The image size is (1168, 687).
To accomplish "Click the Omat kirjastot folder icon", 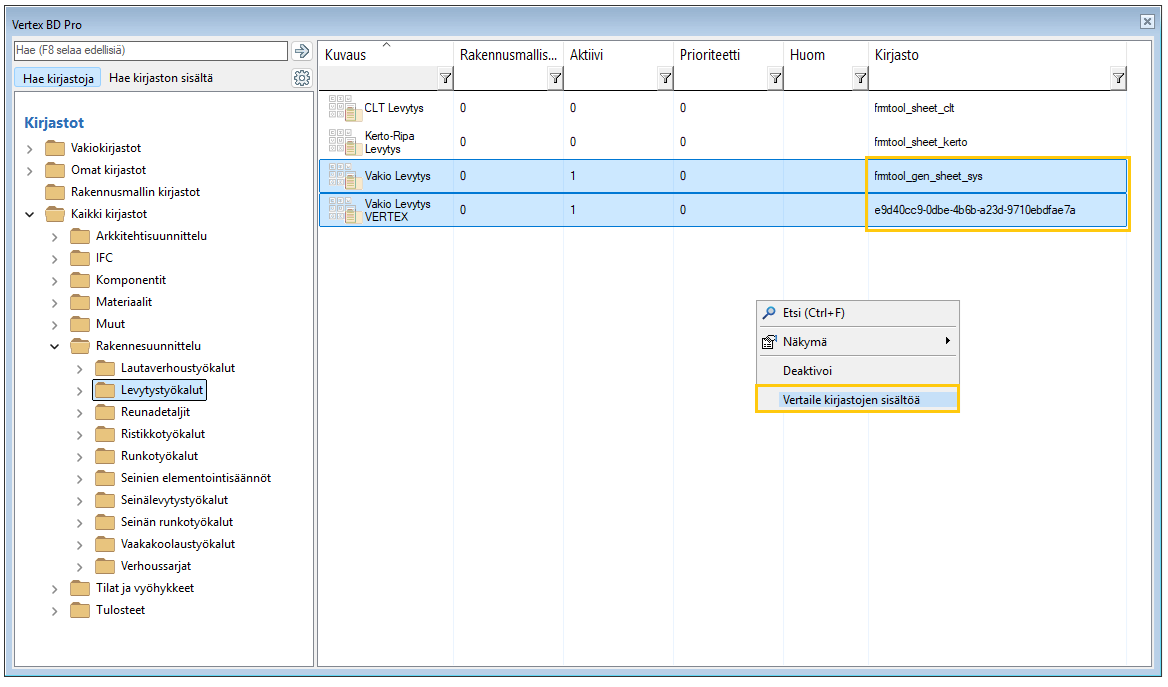I will (55, 170).
